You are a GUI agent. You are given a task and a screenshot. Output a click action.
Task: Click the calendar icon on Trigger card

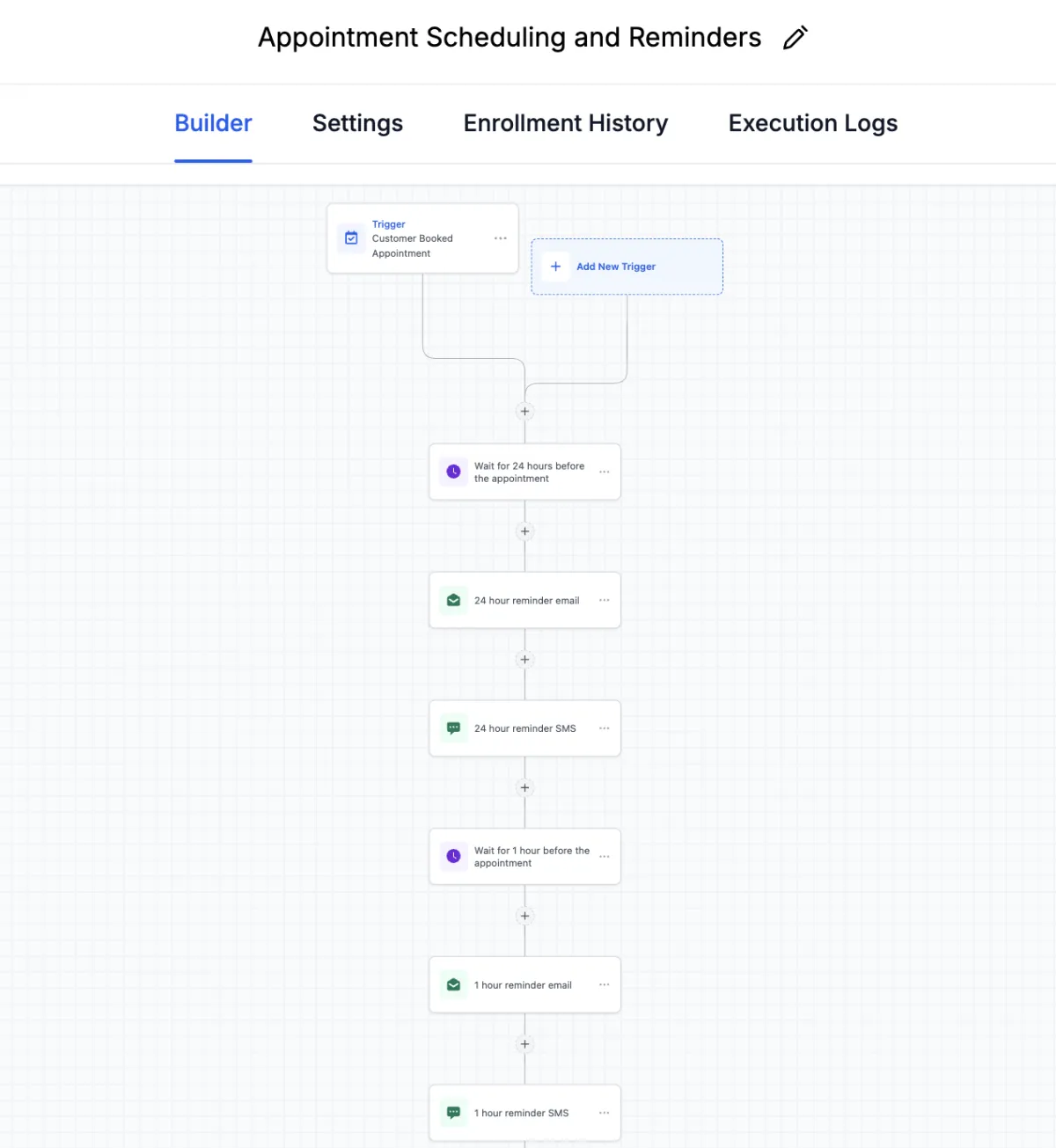coord(351,238)
